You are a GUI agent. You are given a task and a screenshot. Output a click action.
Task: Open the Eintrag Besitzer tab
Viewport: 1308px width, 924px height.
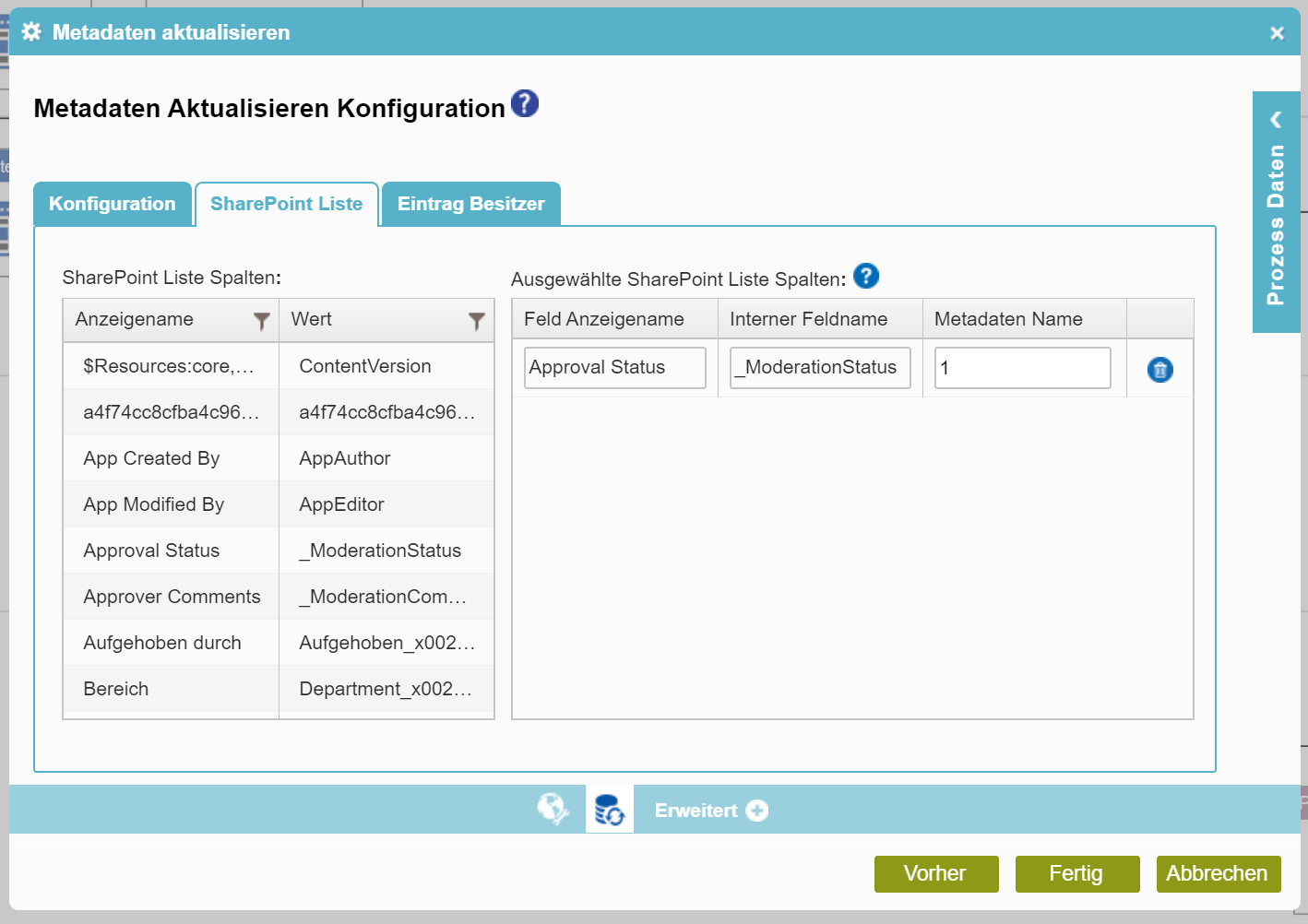pos(470,204)
